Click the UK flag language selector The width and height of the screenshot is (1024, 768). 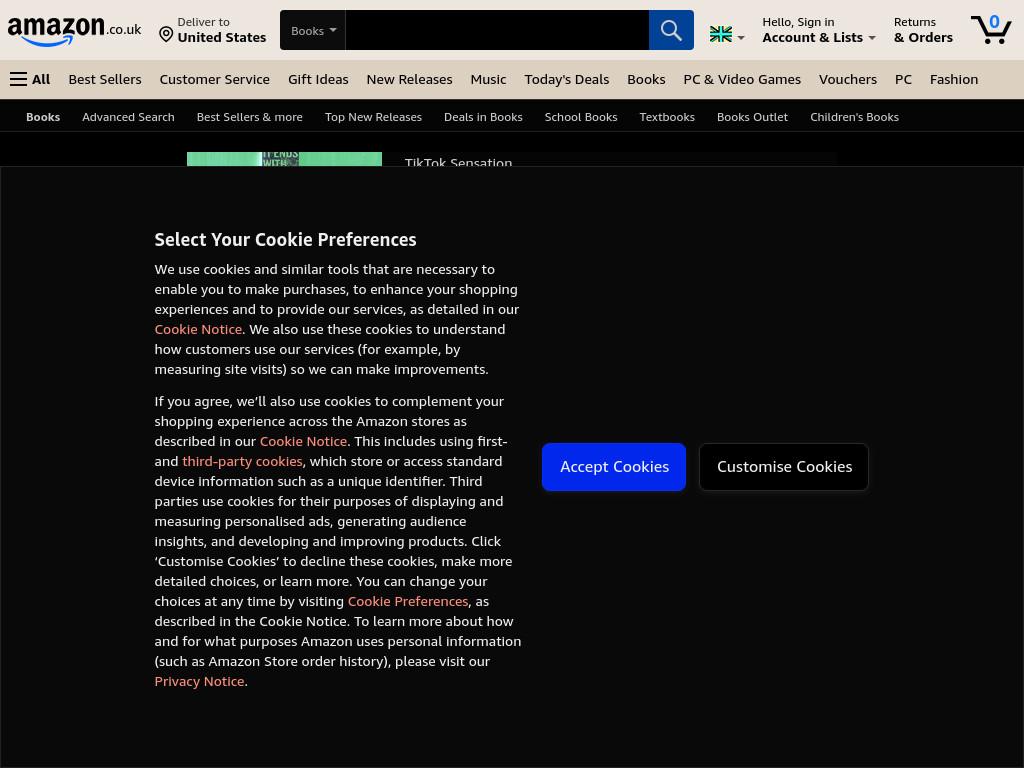727,35
